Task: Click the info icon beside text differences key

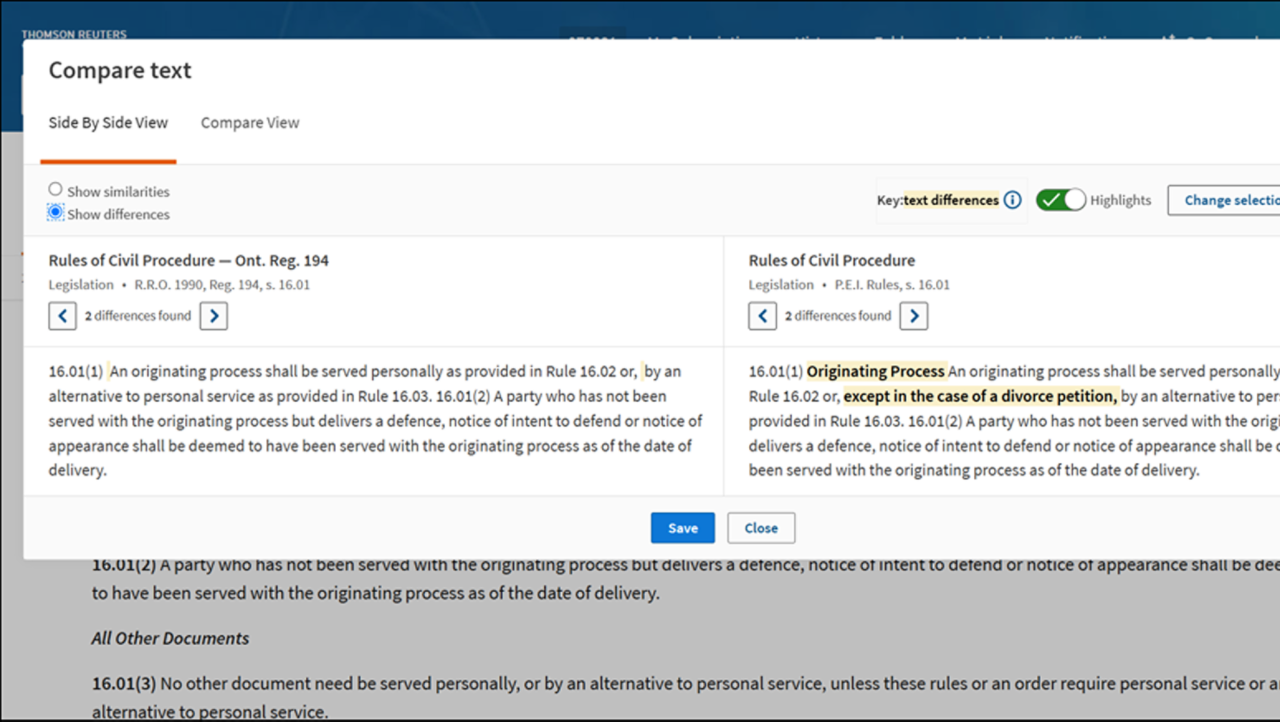Action: (1012, 200)
